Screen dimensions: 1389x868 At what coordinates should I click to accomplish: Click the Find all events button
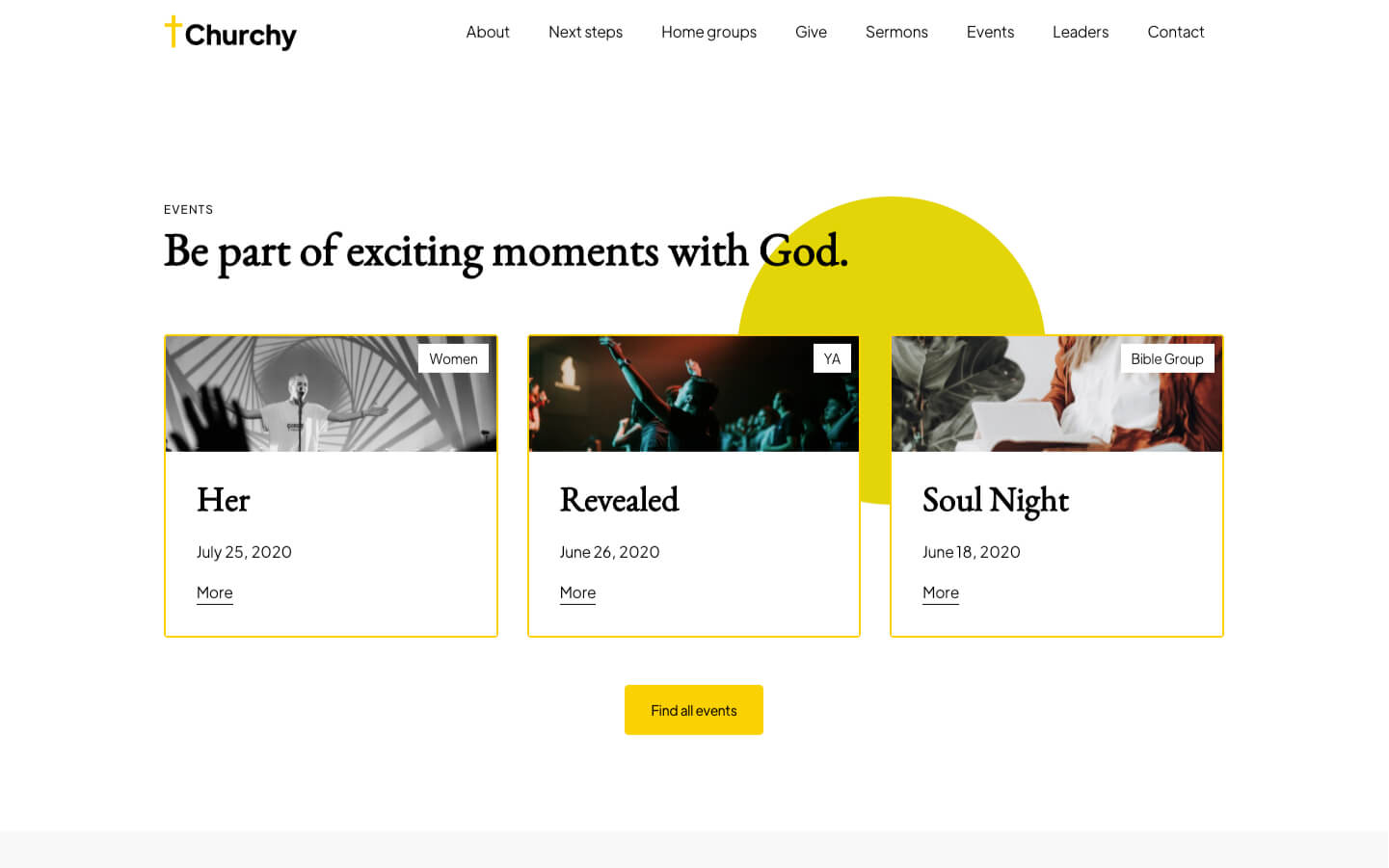[x=693, y=710]
